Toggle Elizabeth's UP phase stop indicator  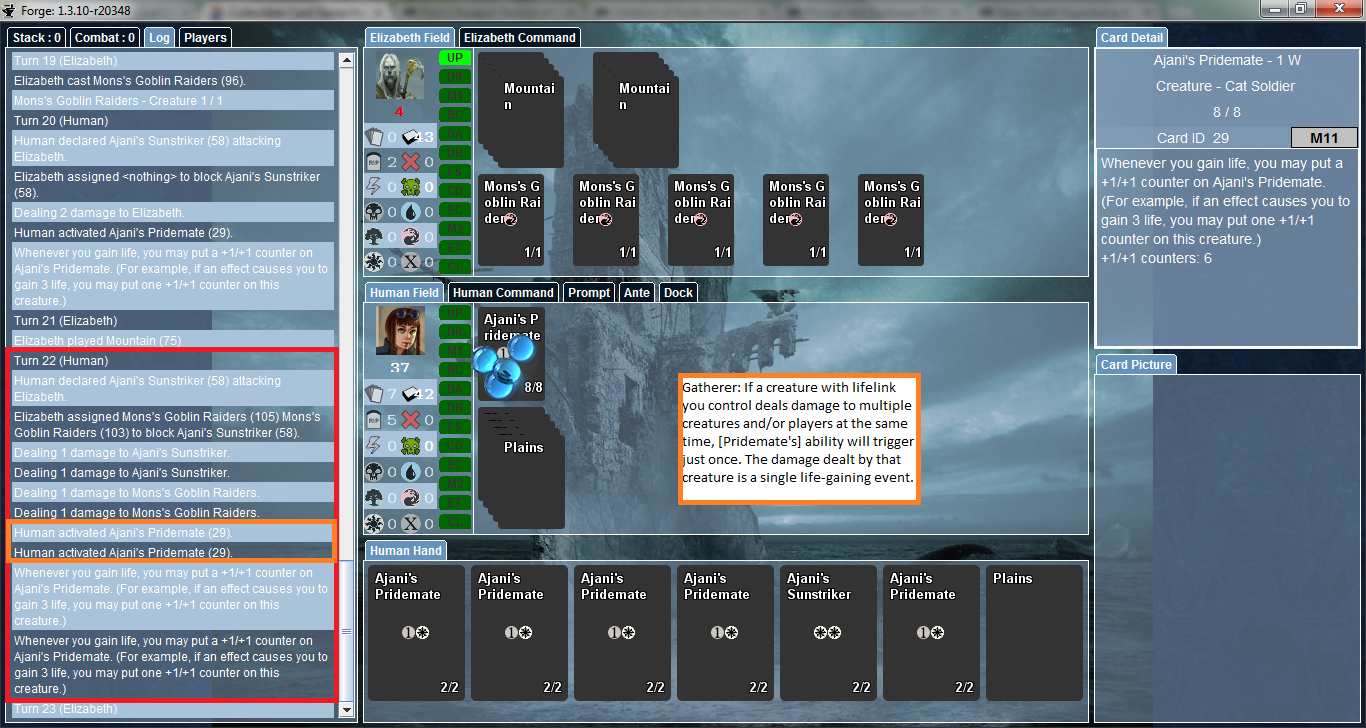click(x=455, y=58)
